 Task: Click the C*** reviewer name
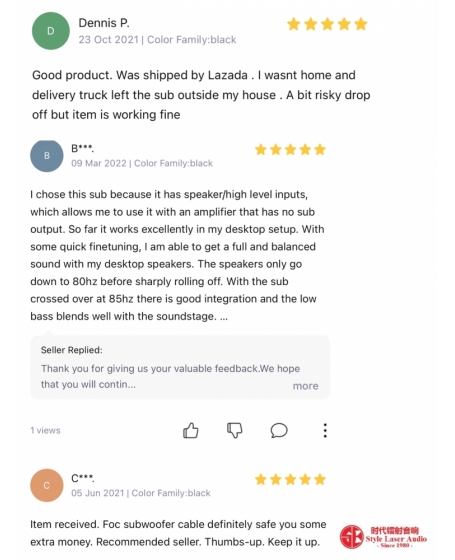coord(83,478)
